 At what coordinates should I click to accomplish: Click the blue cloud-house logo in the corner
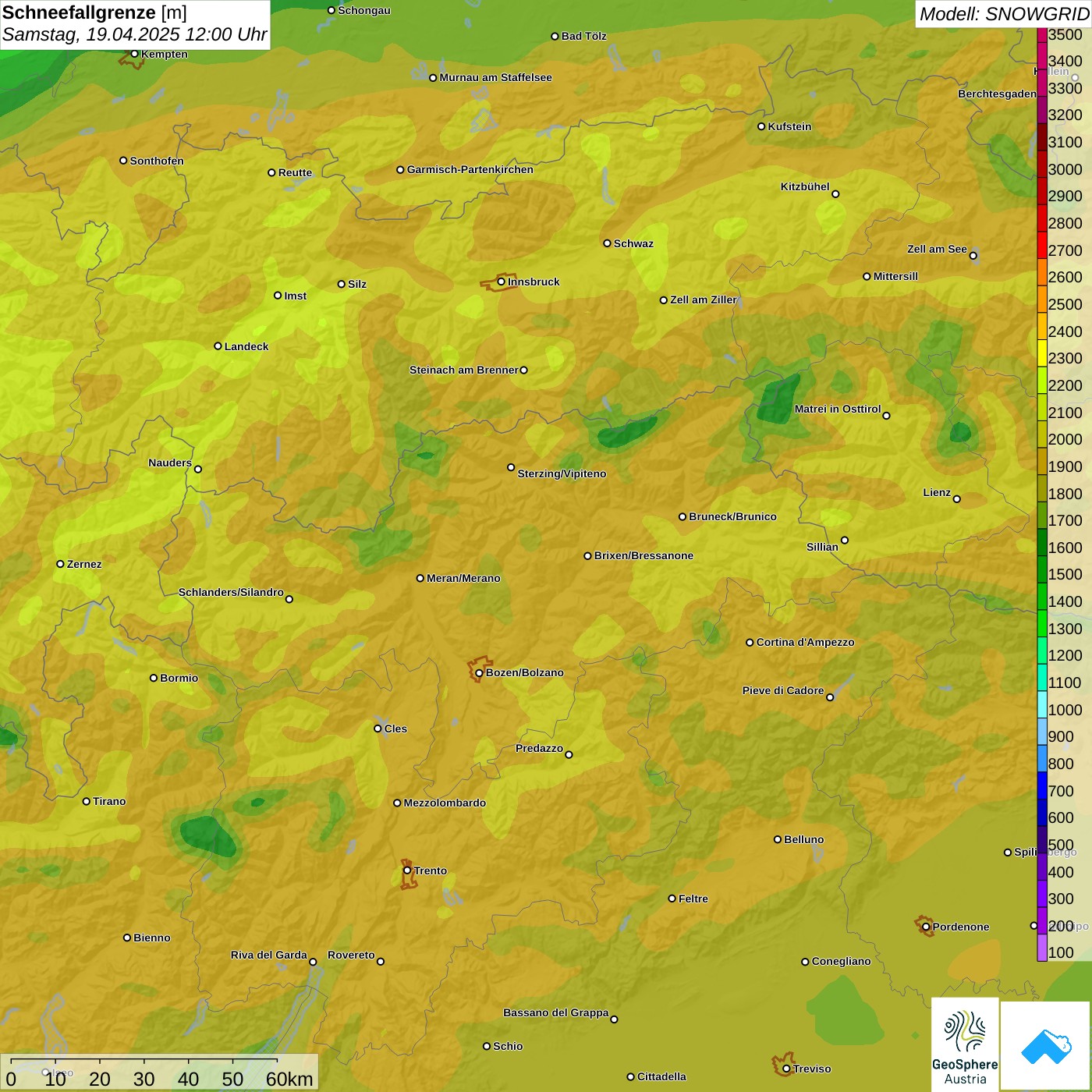(1045, 1046)
